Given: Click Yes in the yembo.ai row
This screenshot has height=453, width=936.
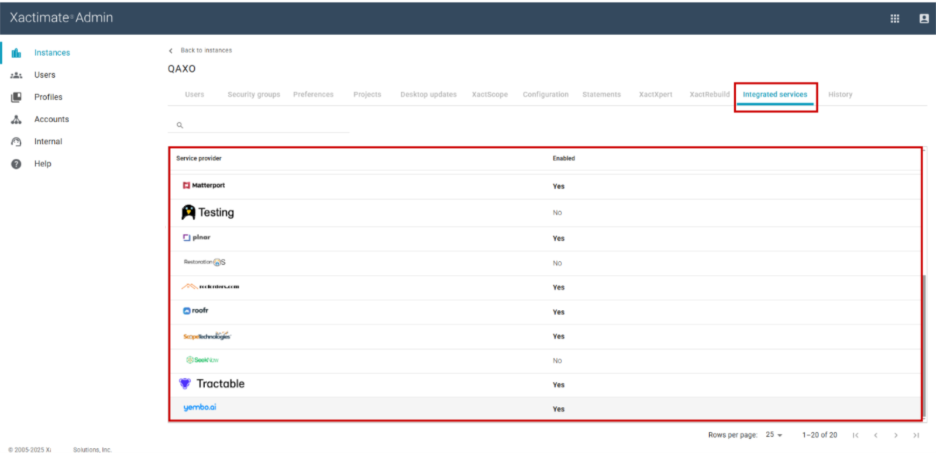Looking at the screenshot, I should click(558, 409).
